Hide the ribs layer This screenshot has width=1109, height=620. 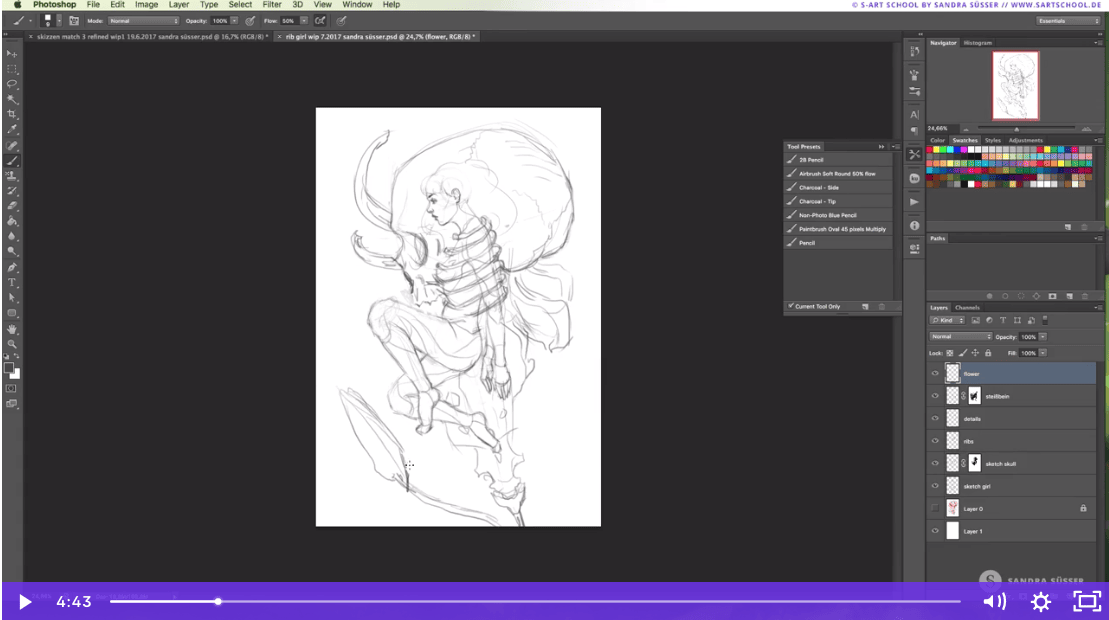[x=935, y=441]
